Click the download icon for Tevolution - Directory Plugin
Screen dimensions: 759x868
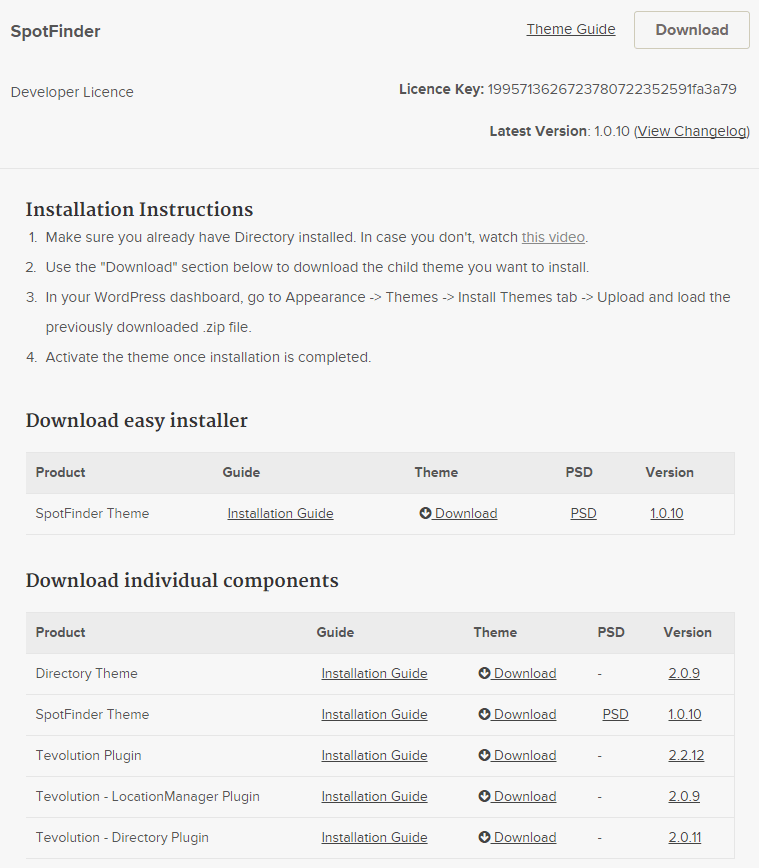[484, 837]
